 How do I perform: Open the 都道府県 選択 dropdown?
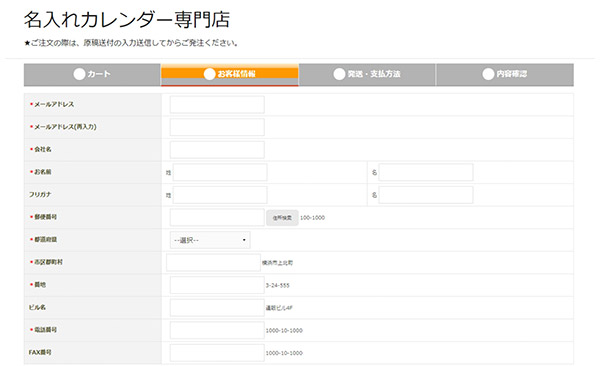pyautogui.click(x=210, y=240)
